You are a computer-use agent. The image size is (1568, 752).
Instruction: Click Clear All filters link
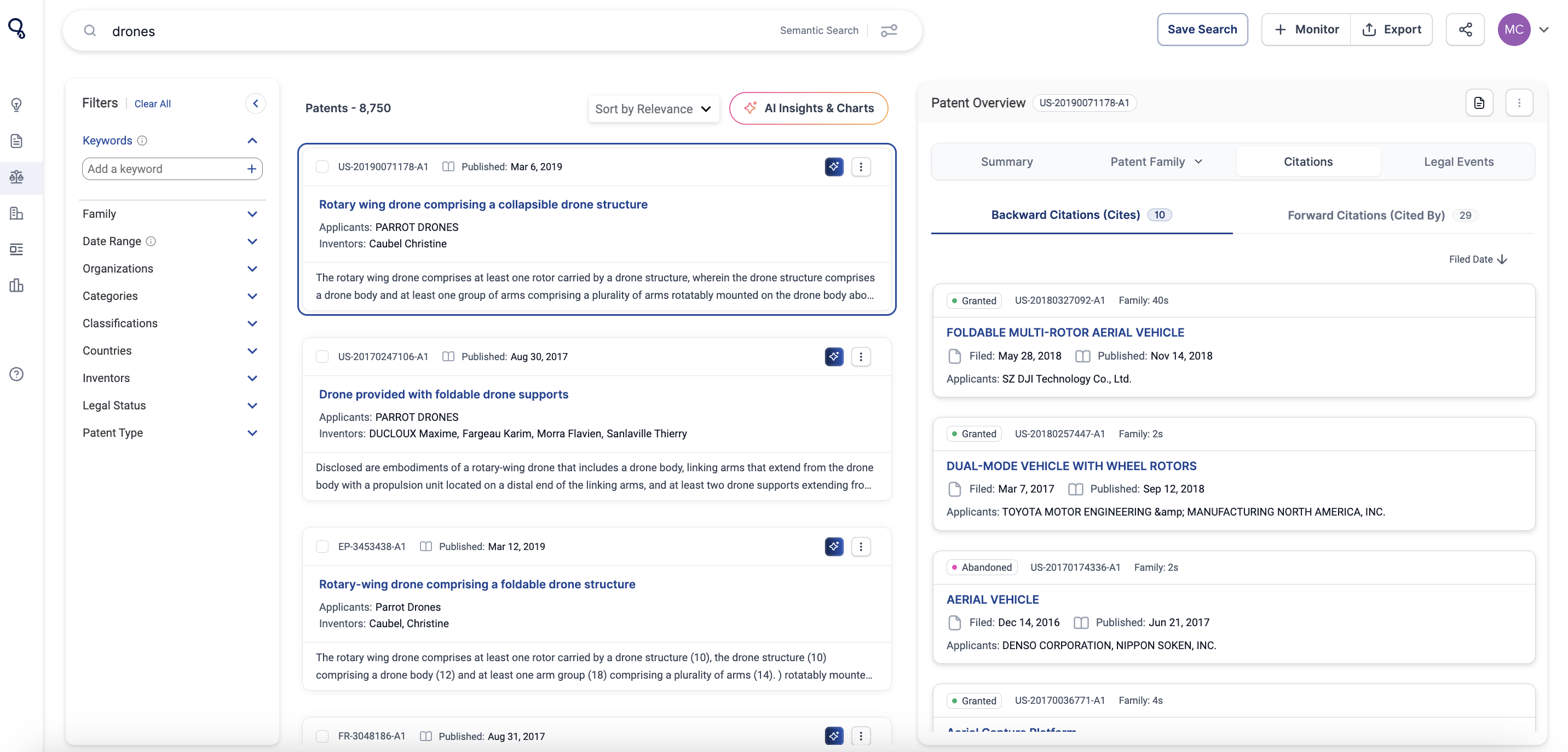[x=152, y=104]
